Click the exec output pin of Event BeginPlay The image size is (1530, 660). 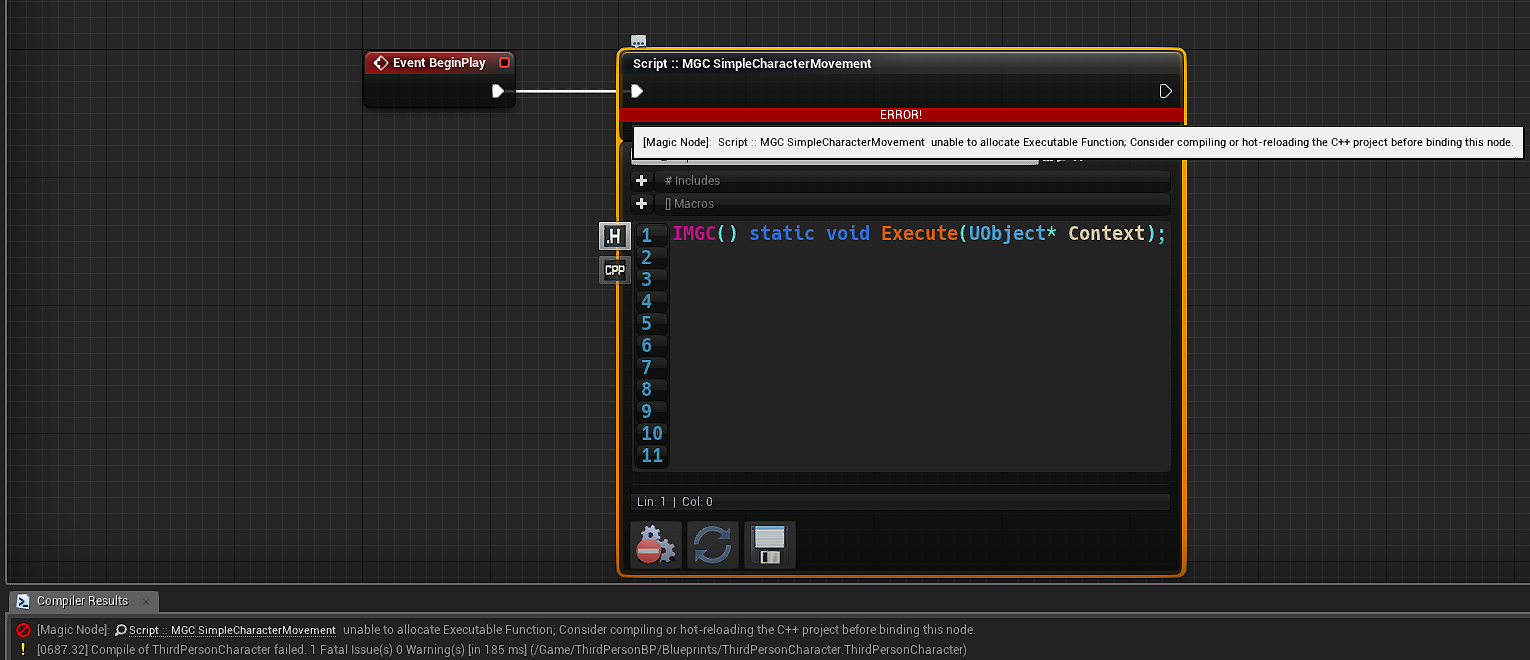[x=498, y=90]
